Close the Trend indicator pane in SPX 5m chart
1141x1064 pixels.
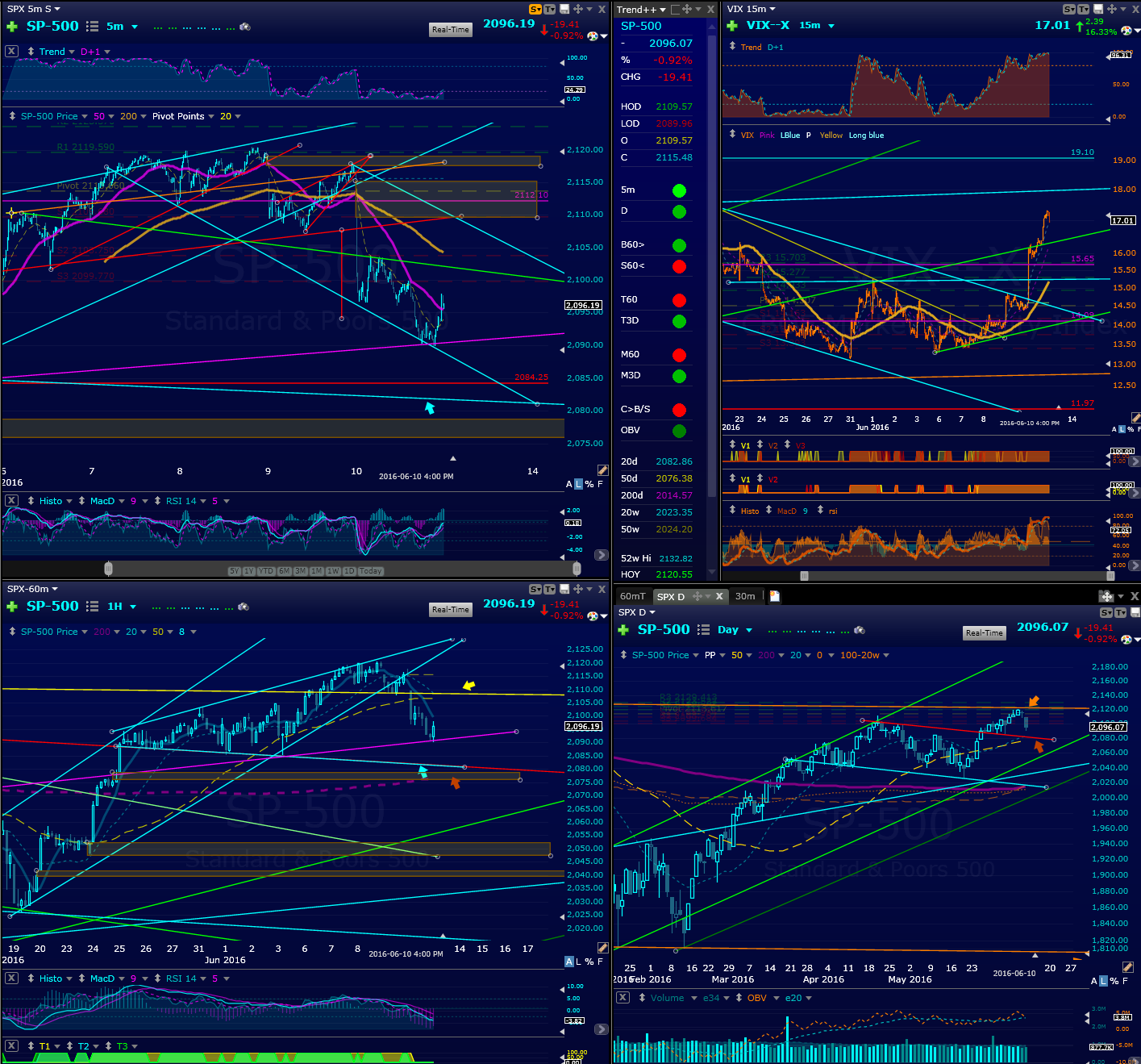(x=11, y=51)
